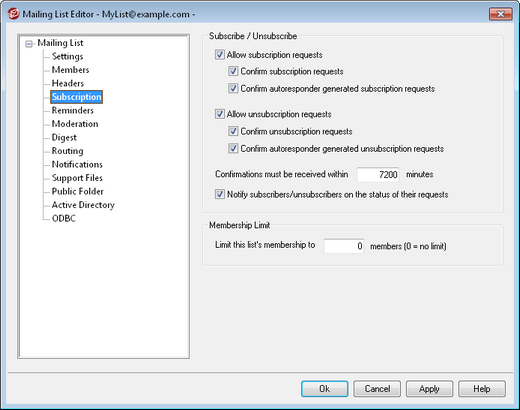Select the Moderation tree entry

coord(75,124)
